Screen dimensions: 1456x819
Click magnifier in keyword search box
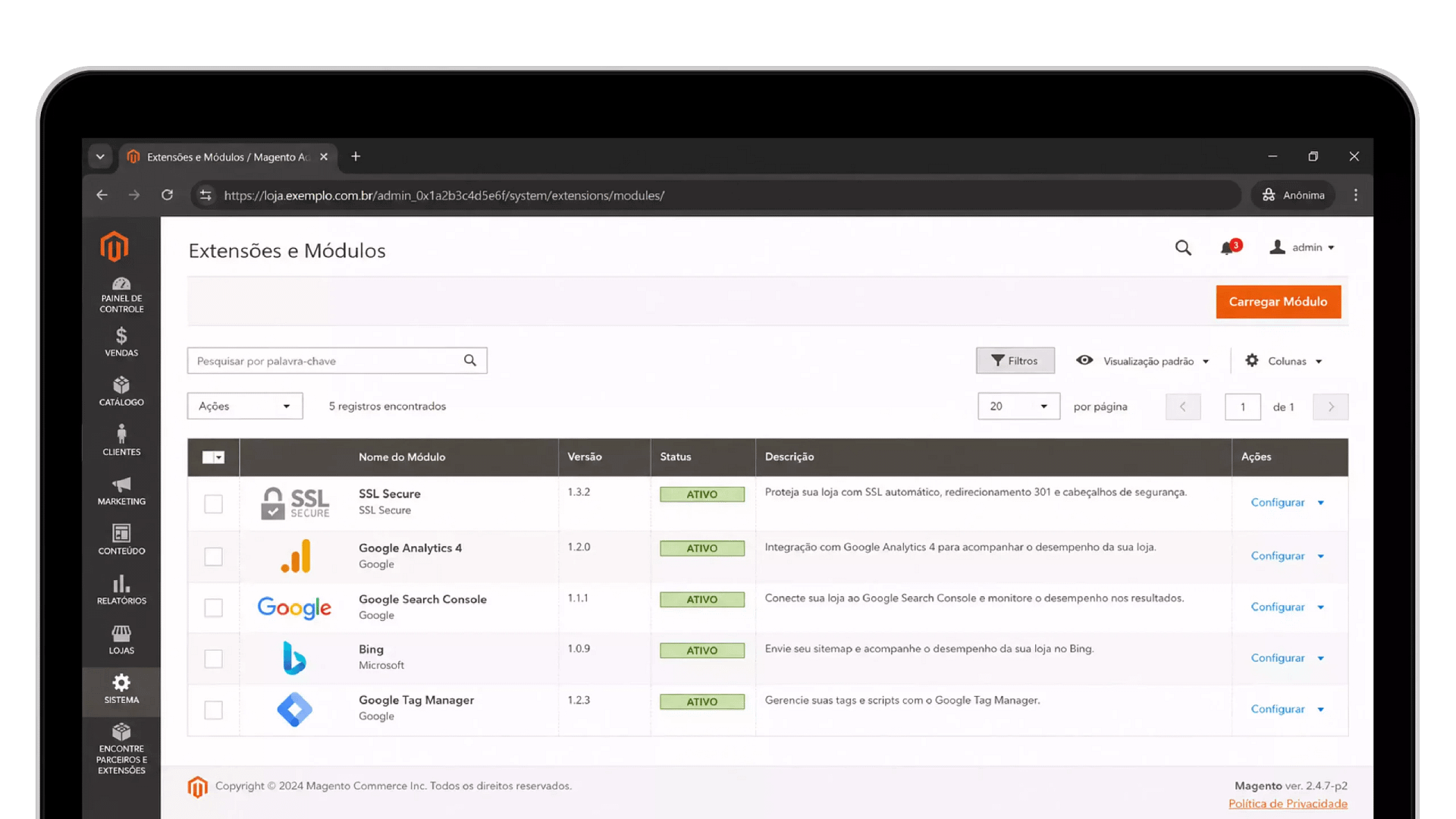pos(470,360)
